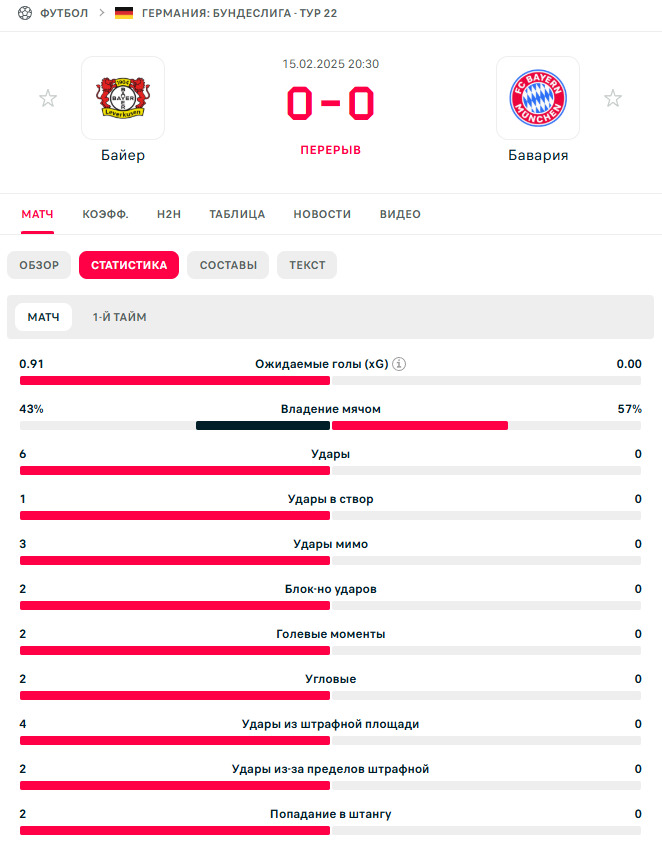This screenshot has height=841, width=662.
Task: Click the German flag icon
Action: (124, 13)
